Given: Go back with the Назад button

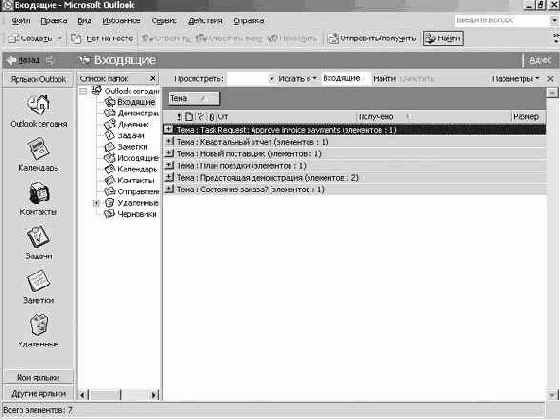Looking at the screenshot, I should (x=24, y=60).
